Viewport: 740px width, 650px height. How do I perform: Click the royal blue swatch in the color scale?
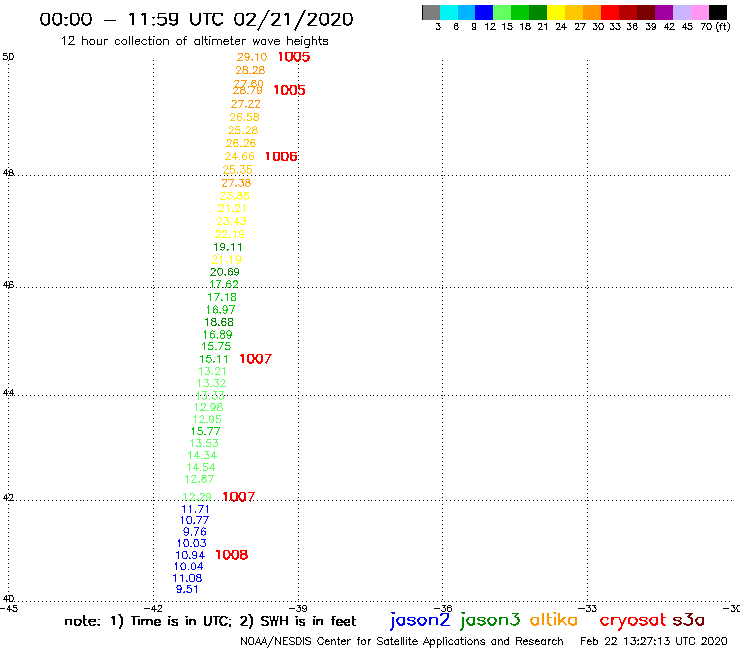coord(484,13)
